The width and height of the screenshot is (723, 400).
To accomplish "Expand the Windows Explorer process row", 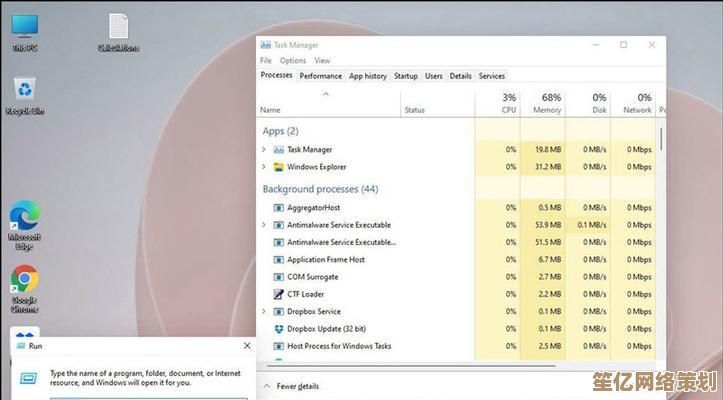I will click(x=264, y=167).
